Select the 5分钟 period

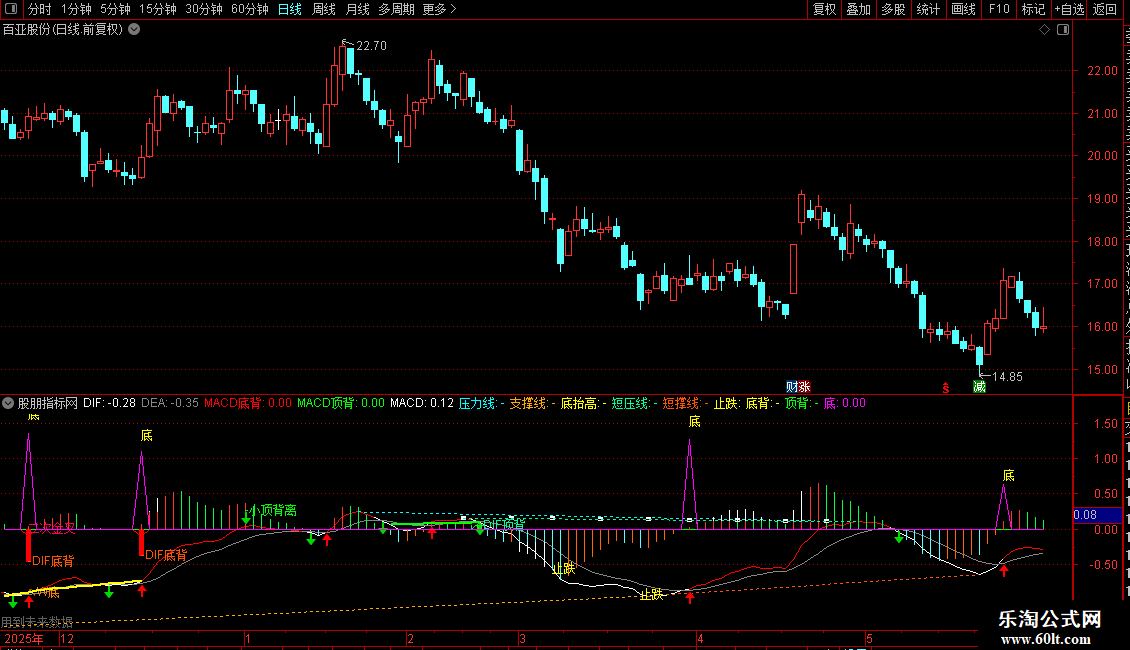point(115,9)
